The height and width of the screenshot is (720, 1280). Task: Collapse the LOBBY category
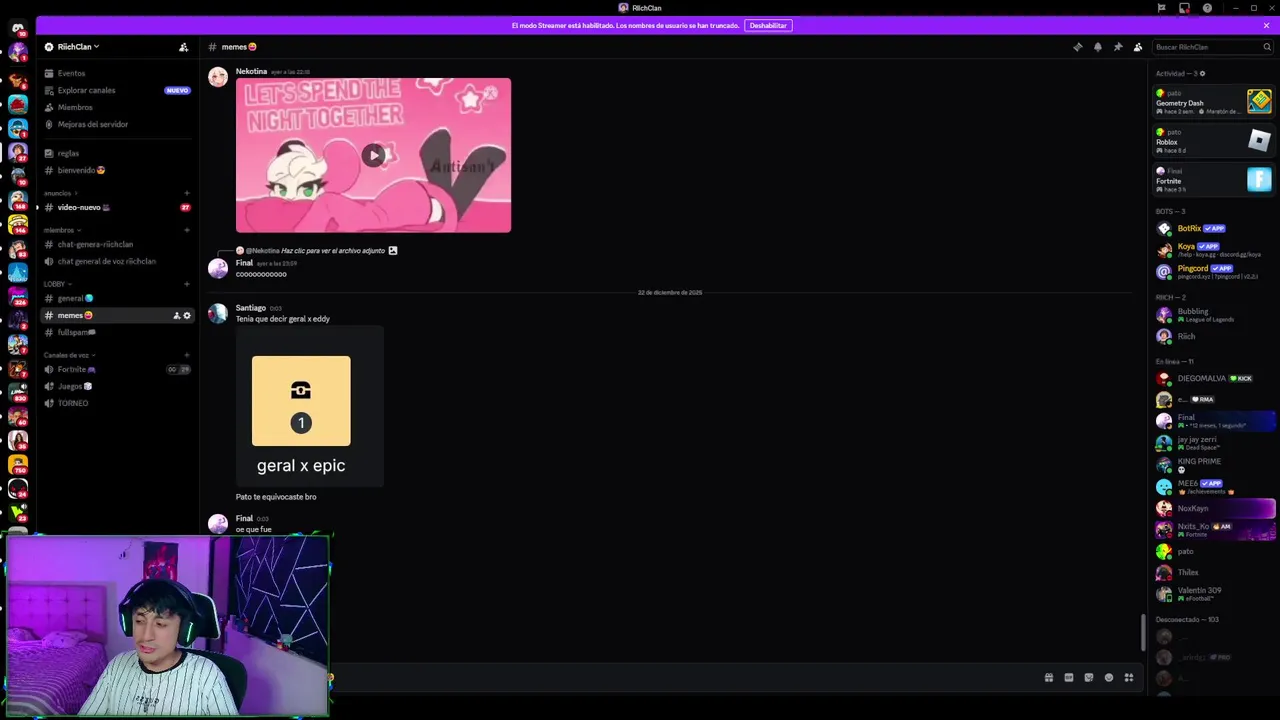58,284
